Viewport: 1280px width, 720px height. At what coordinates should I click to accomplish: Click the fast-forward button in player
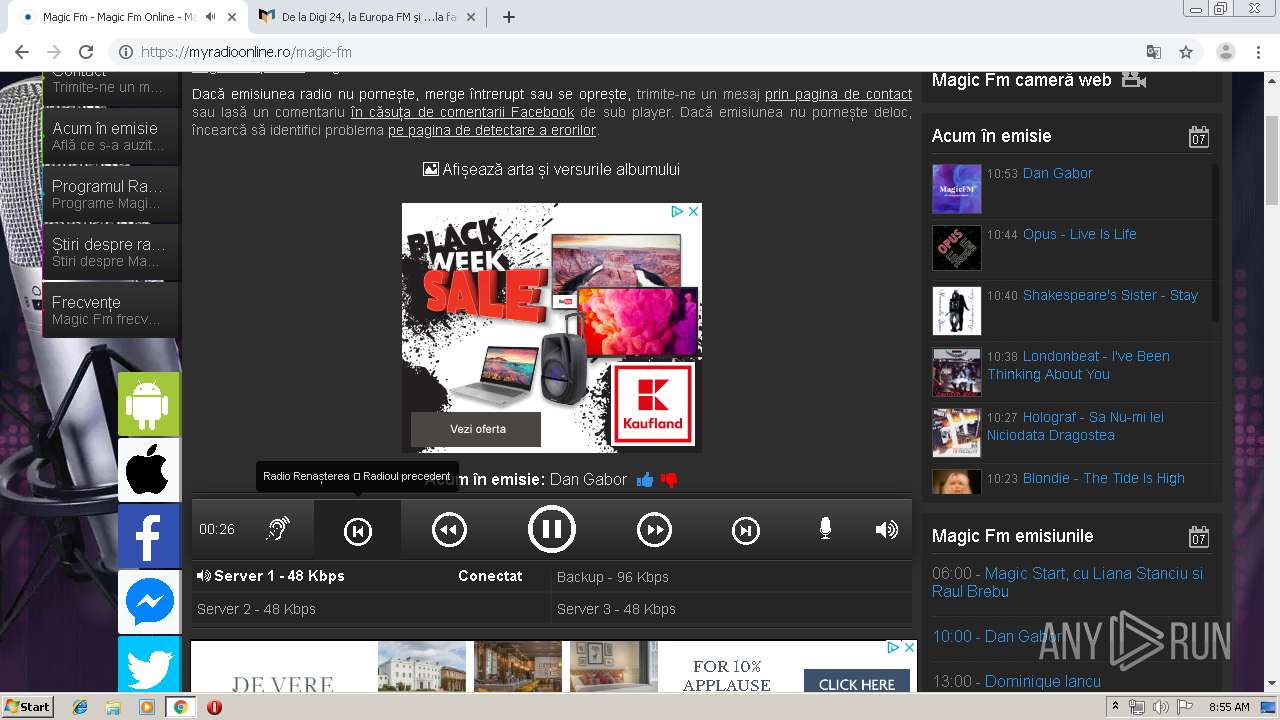[654, 530]
